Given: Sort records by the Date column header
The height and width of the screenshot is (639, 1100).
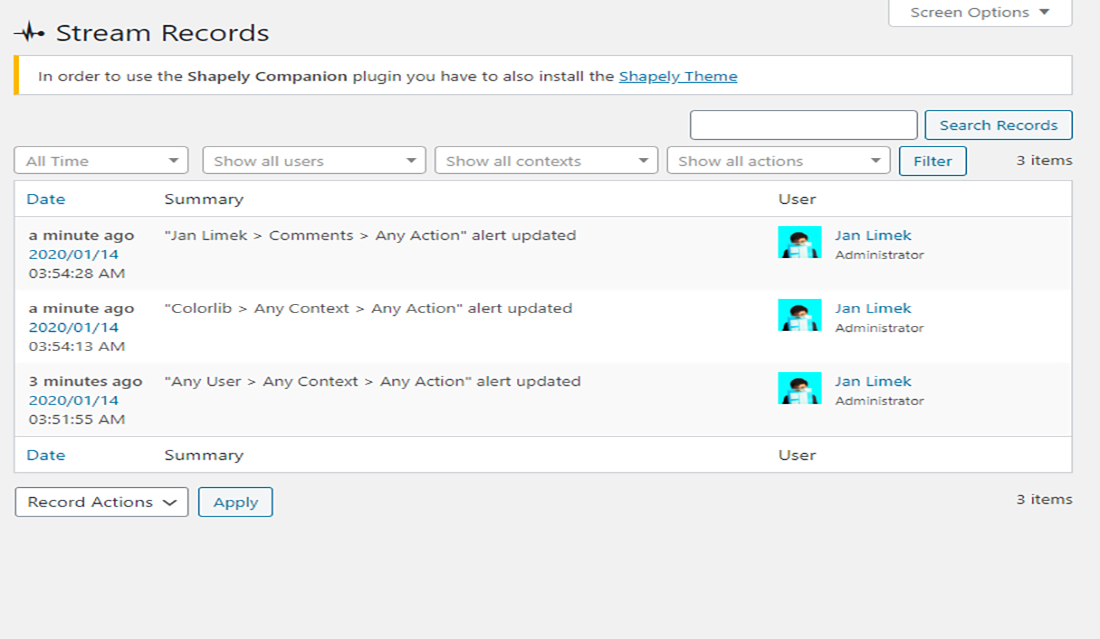Looking at the screenshot, I should click(x=46, y=199).
